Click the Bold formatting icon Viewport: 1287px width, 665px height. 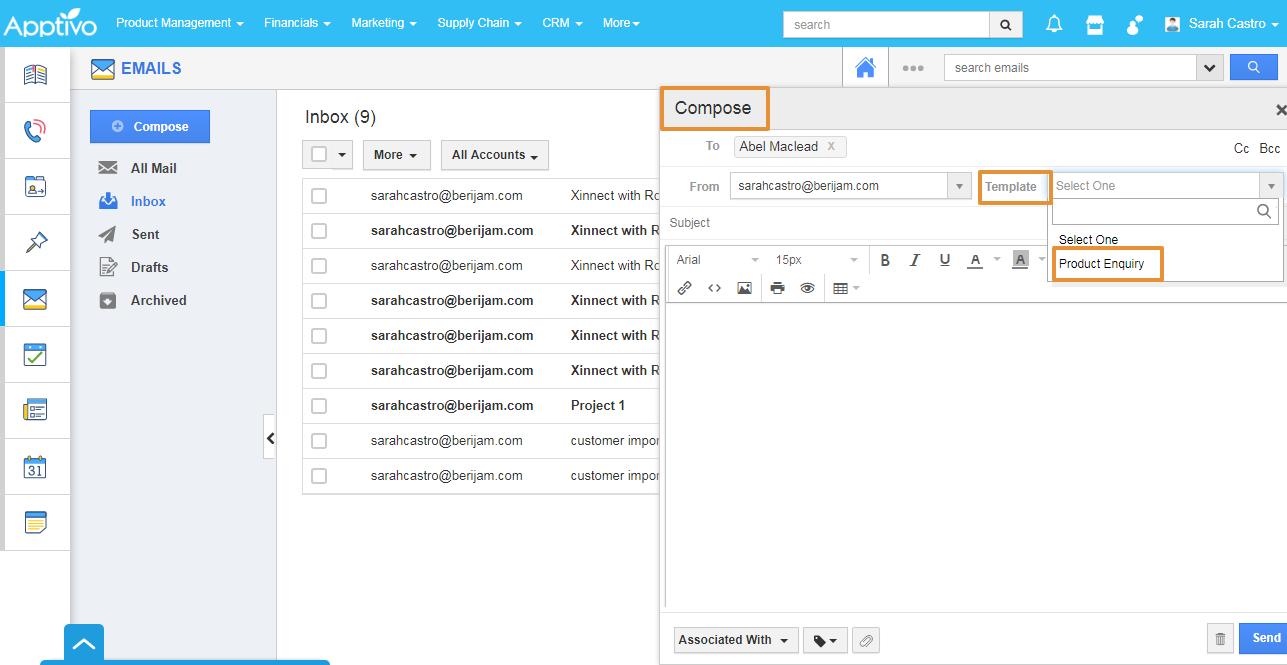[x=885, y=260]
